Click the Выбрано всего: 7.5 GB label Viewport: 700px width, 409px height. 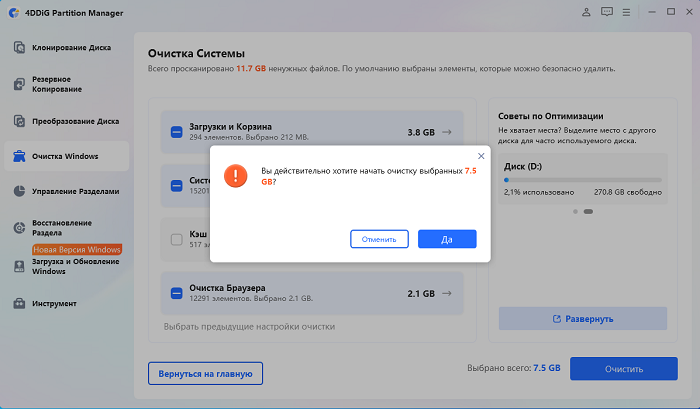coord(514,368)
